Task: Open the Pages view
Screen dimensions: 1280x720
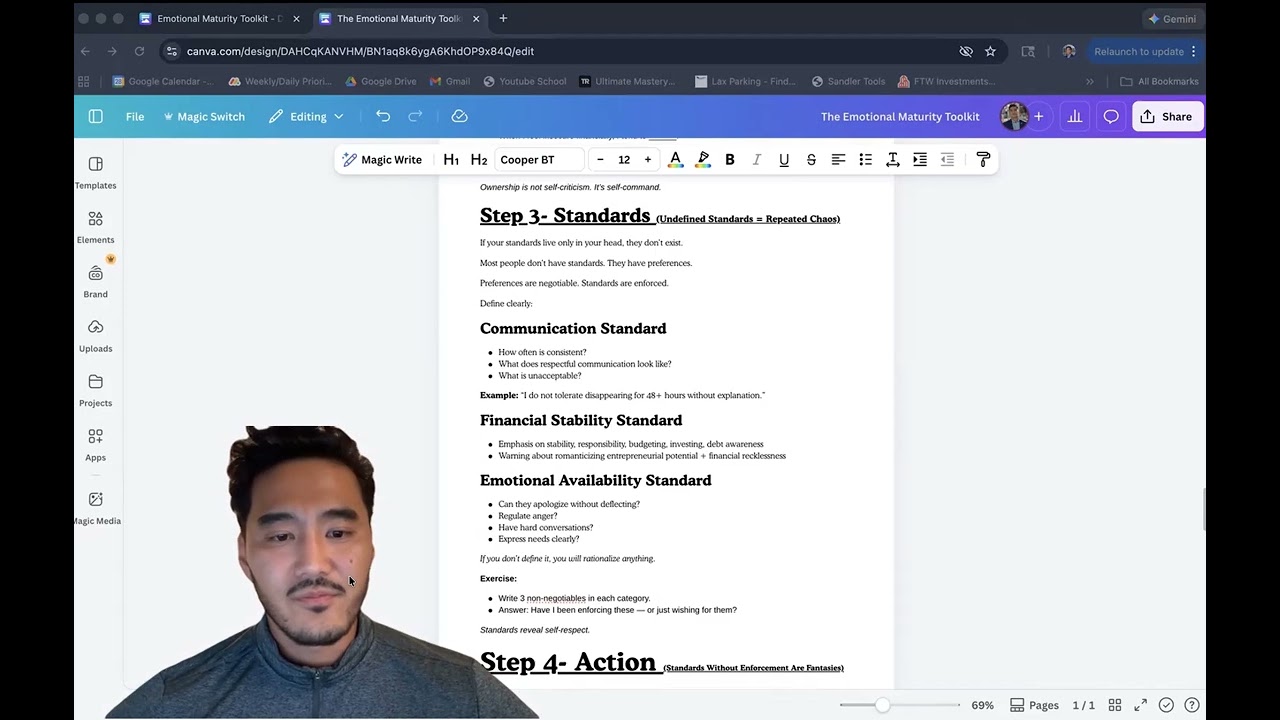Action: [x=1034, y=705]
